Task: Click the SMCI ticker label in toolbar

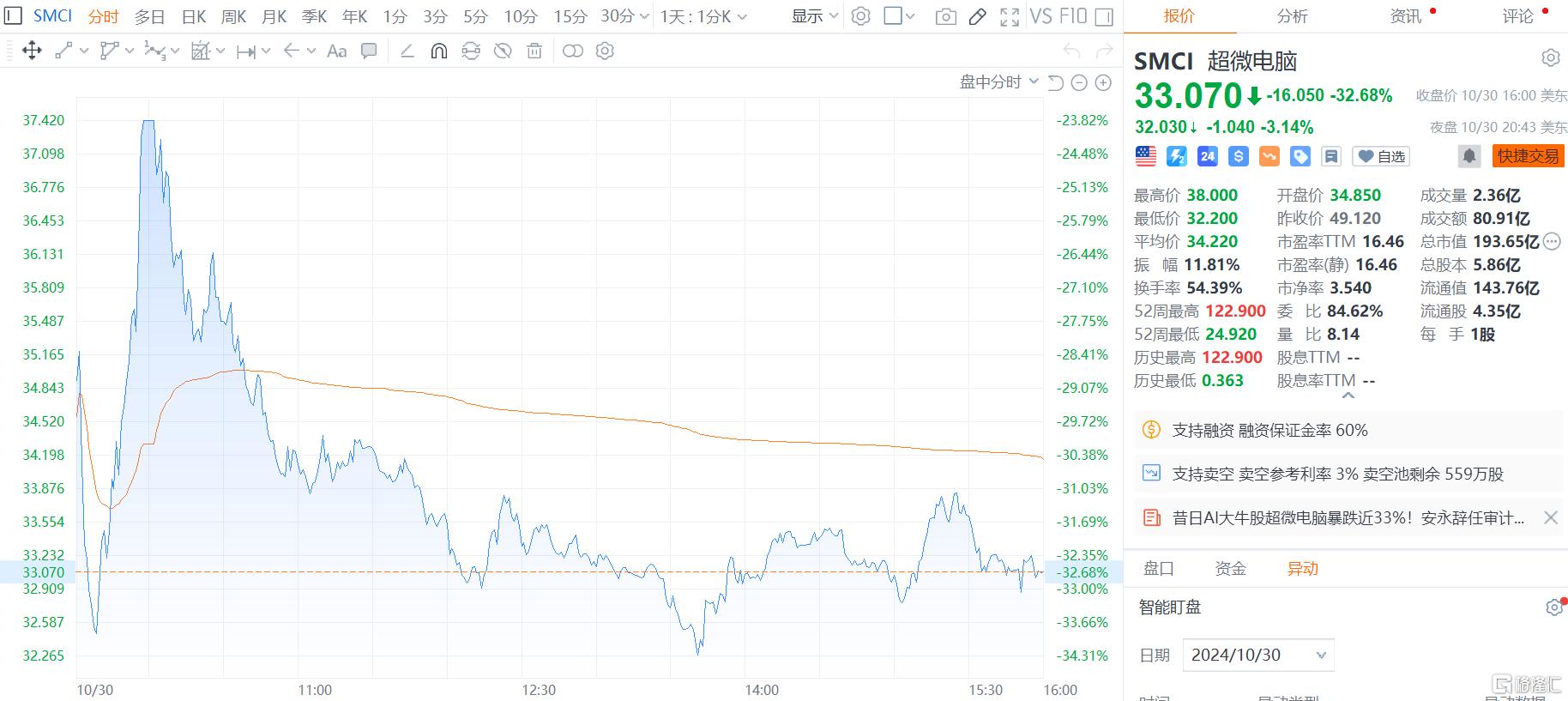Action: (x=53, y=16)
